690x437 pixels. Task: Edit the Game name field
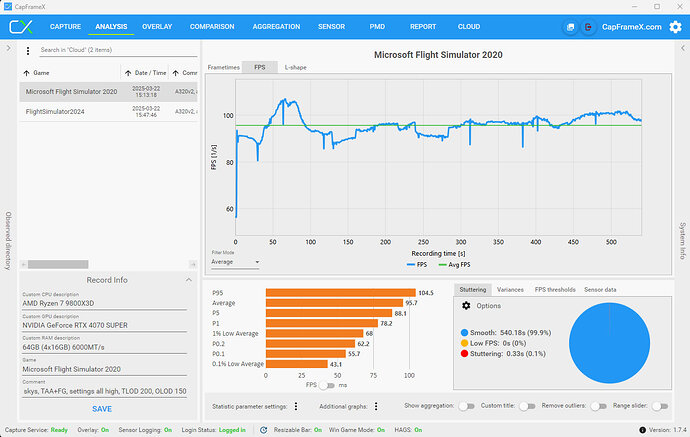click(104, 369)
